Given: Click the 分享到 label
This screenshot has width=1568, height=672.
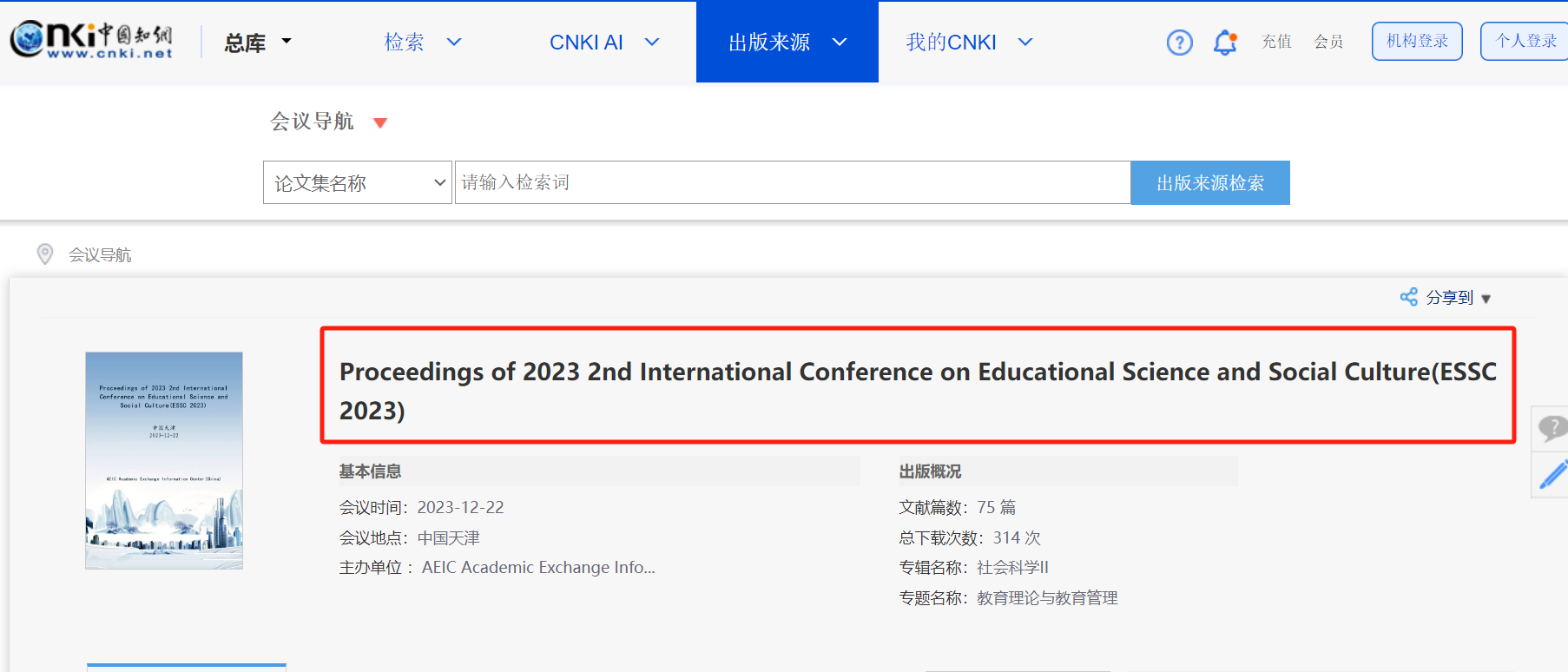Looking at the screenshot, I should (x=1450, y=298).
